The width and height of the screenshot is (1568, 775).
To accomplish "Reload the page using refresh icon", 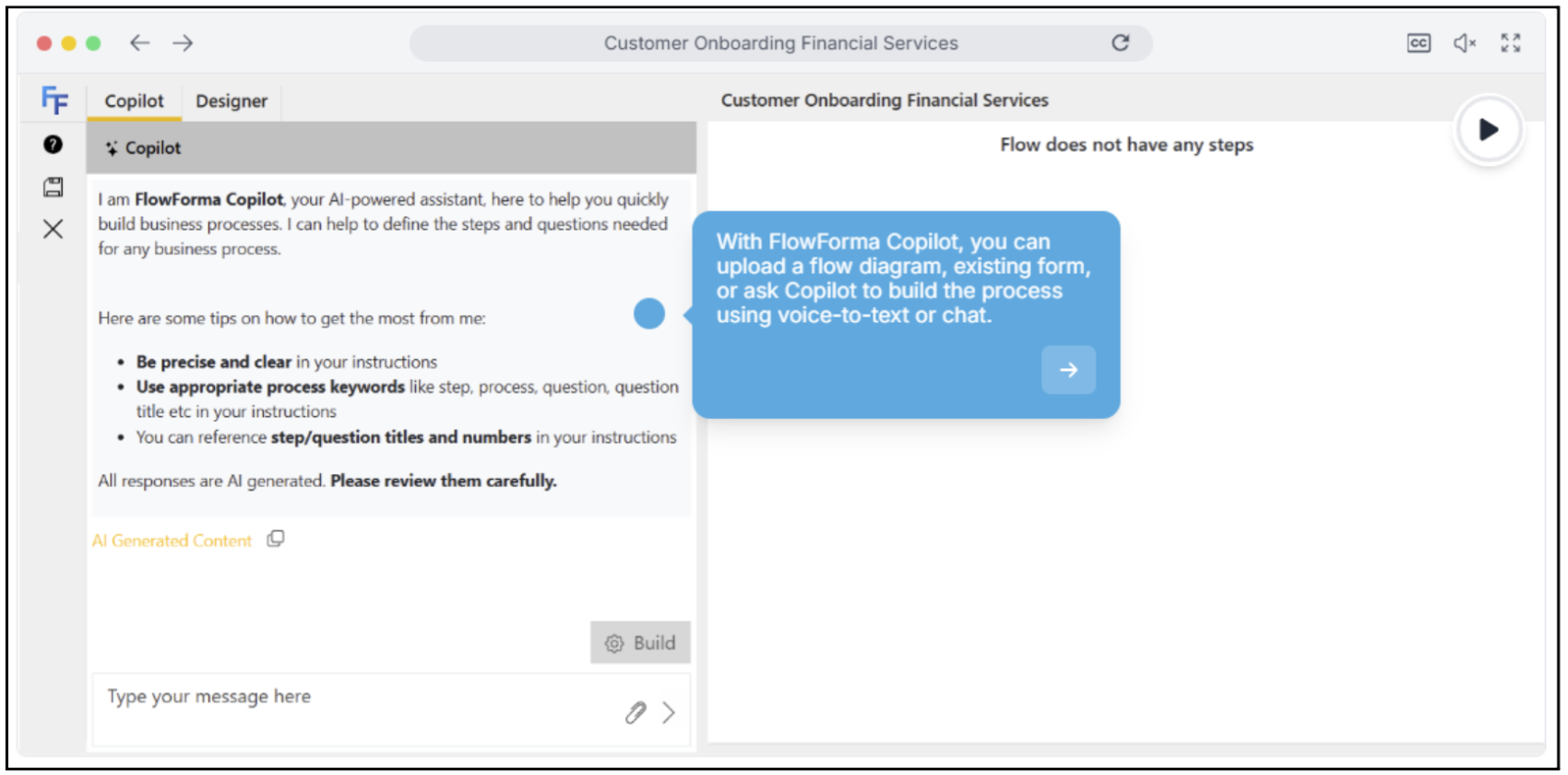I will coord(1121,42).
